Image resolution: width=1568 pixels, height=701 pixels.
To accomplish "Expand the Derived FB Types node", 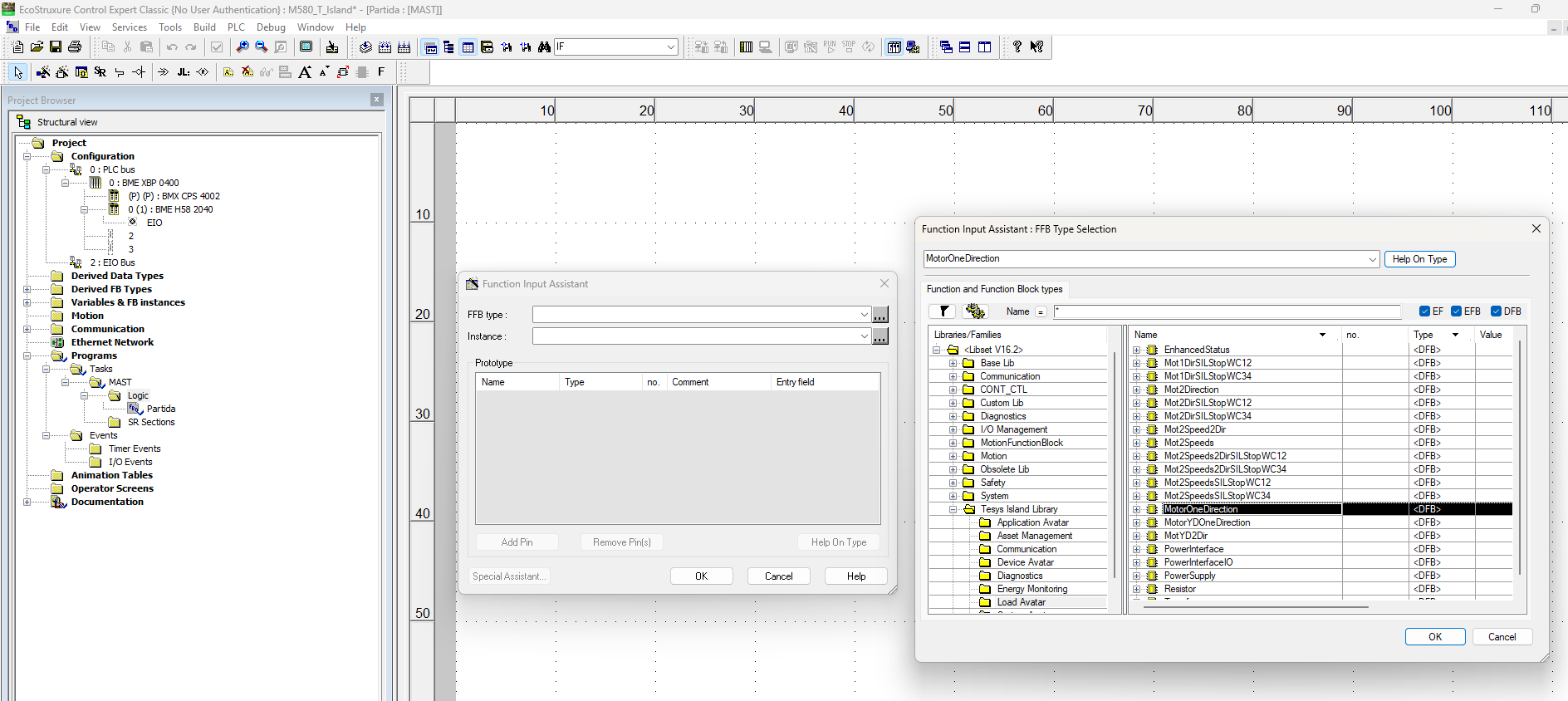I will 27,289.
